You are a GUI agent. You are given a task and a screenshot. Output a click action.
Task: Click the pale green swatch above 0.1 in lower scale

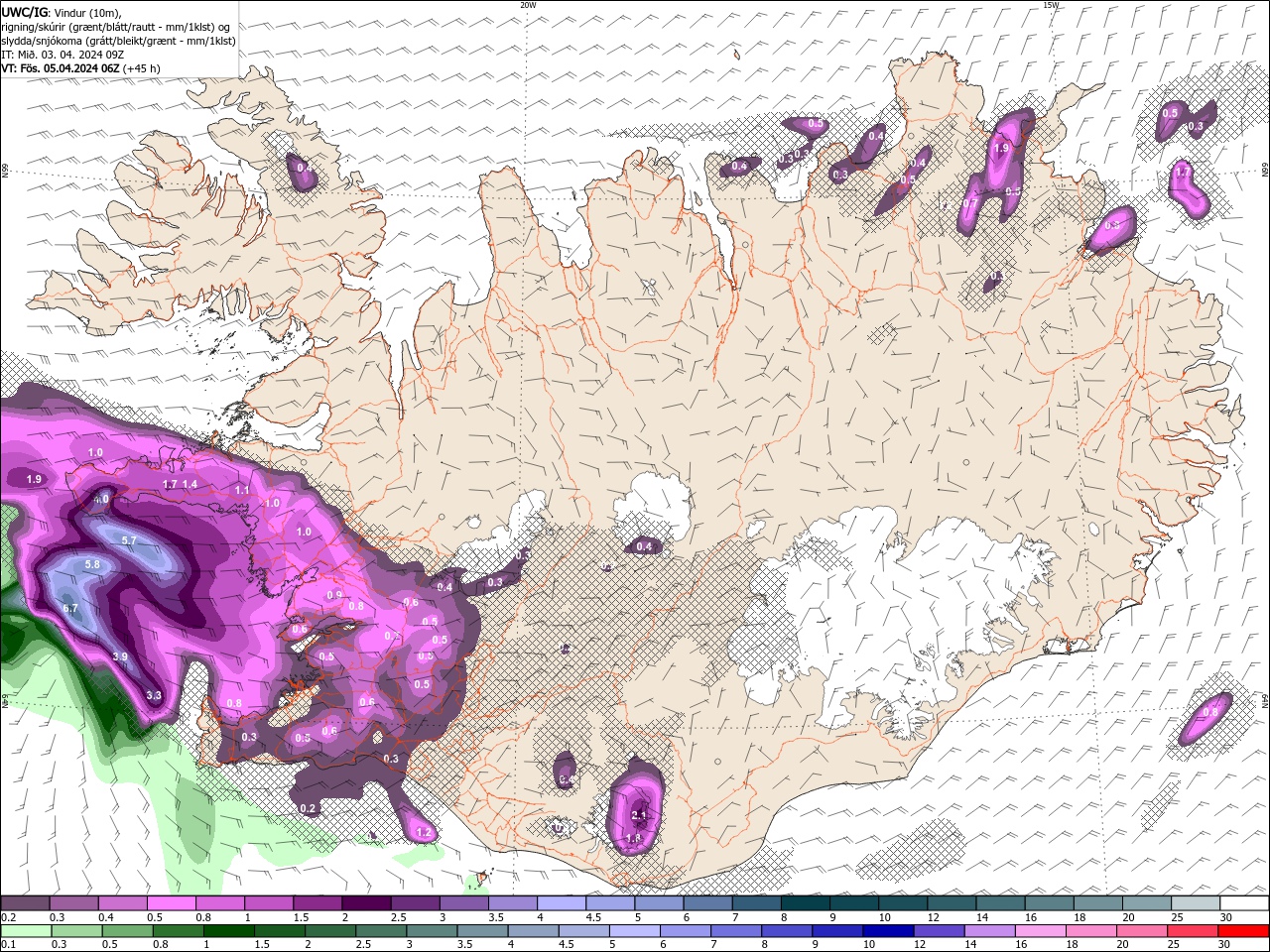coord(26,932)
